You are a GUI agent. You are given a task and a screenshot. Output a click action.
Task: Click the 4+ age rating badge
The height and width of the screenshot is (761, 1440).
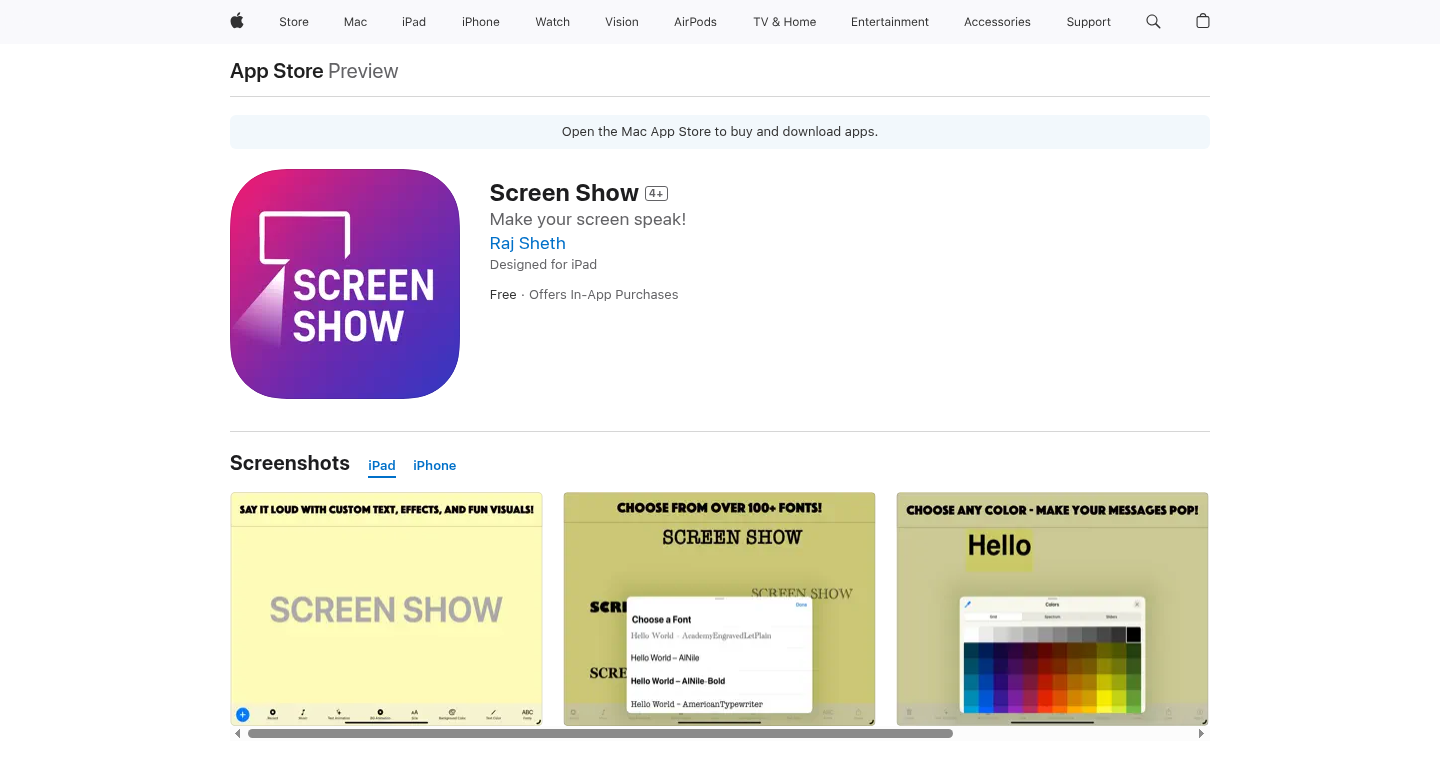pyautogui.click(x=656, y=193)
